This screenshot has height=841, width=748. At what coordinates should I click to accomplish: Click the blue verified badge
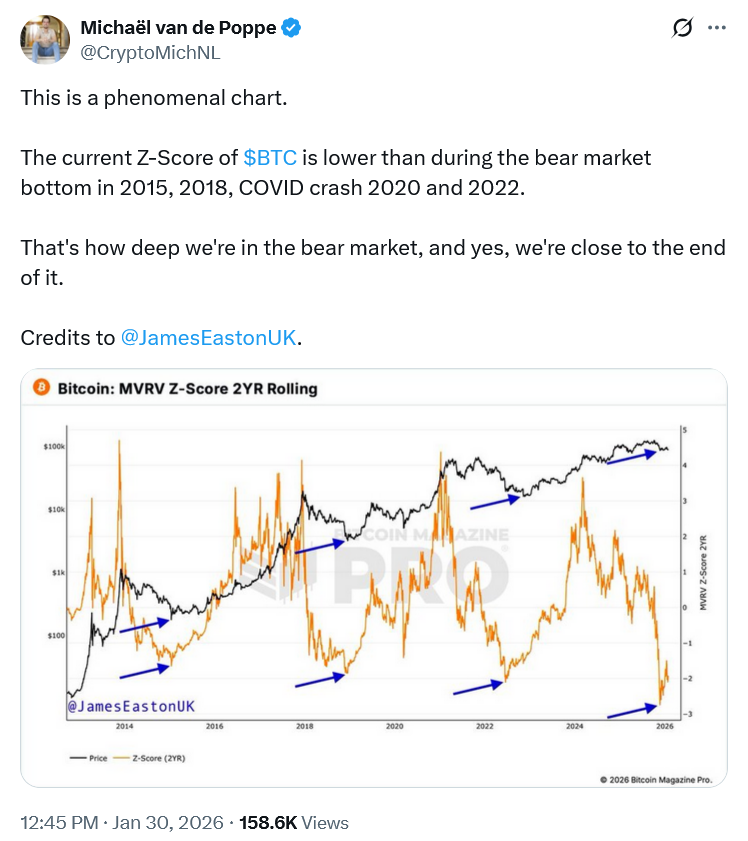pyautogui.click(x=291, y=29)
